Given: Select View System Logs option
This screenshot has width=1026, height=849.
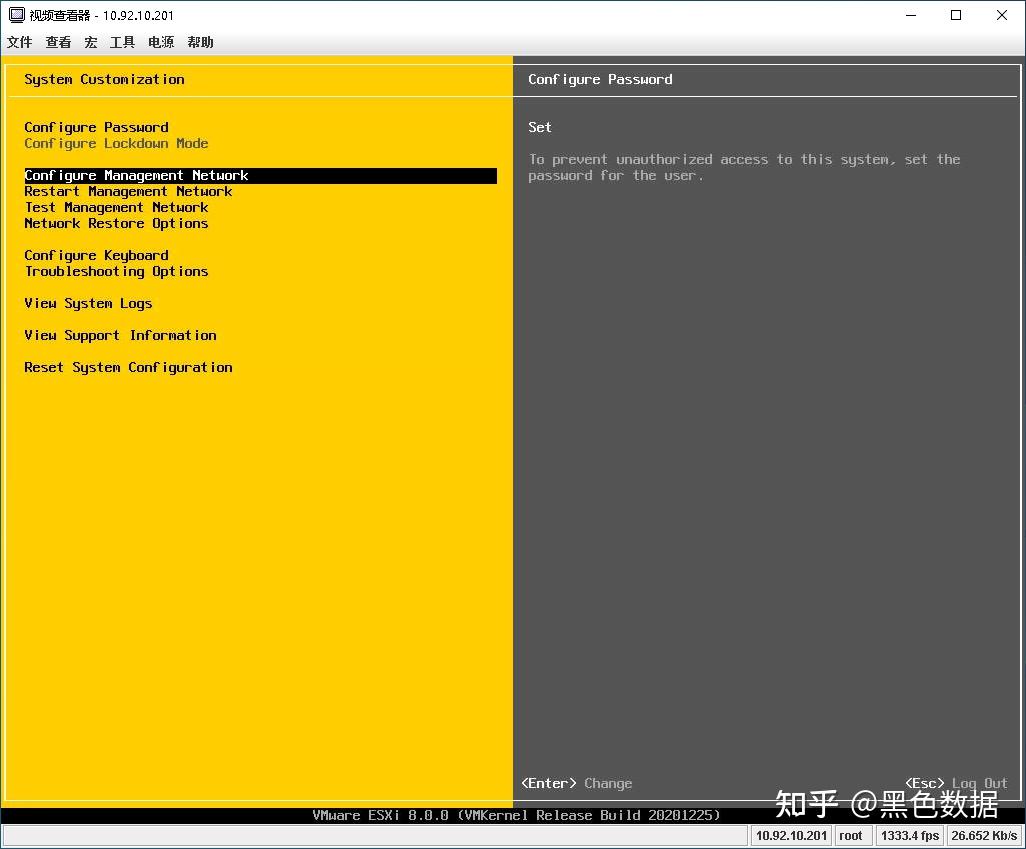Looking at the screenshot, I should click(x=88, y=303).
